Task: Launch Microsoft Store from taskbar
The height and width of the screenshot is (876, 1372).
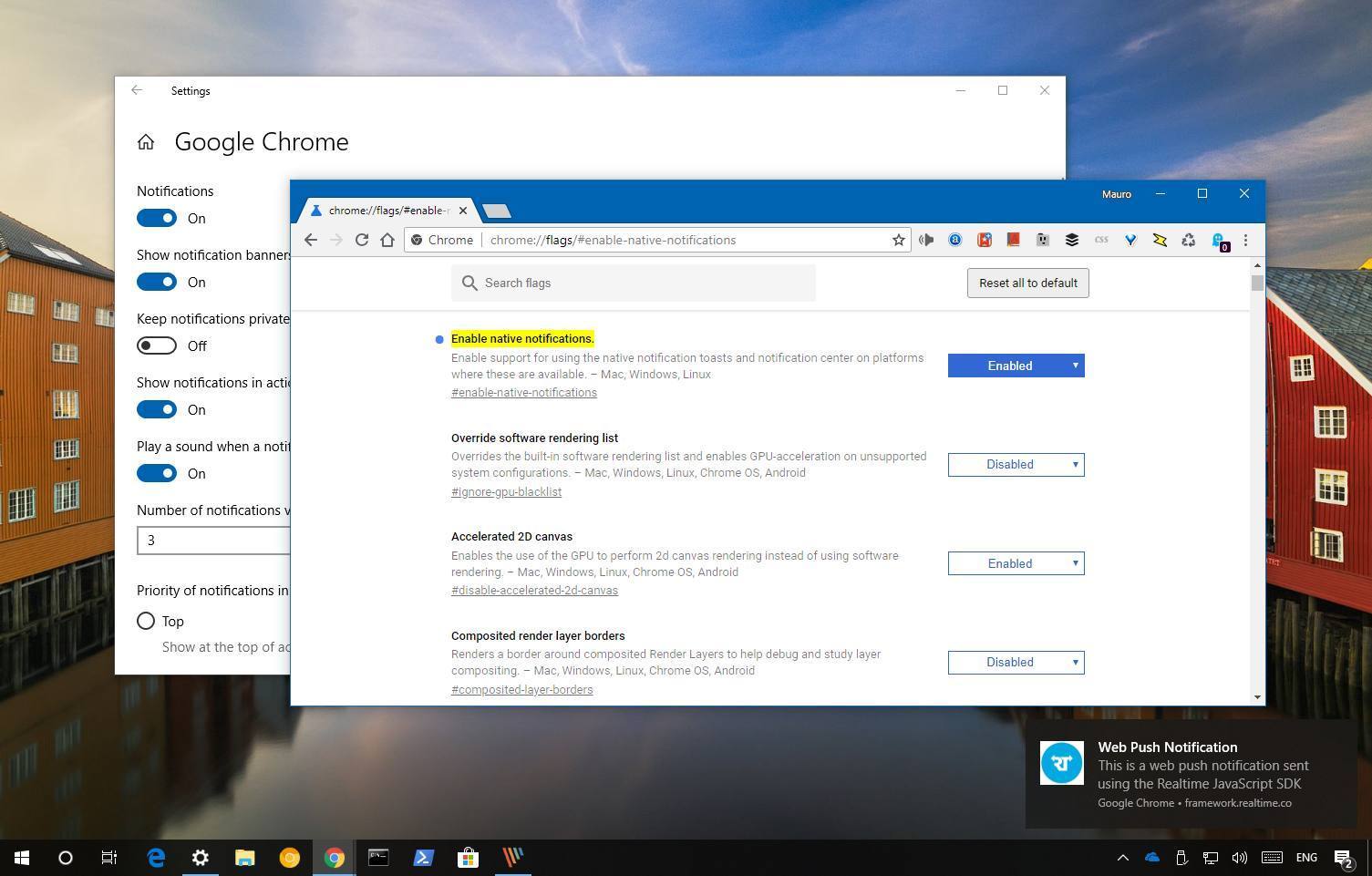Action: click(469, 858)
